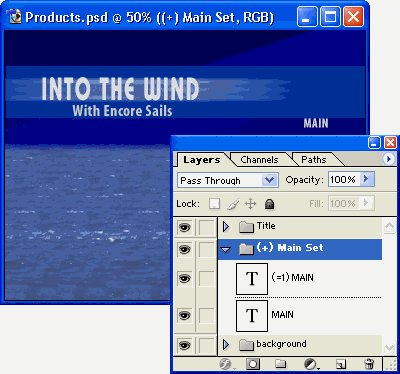Click the add layer mask icon

[x=253, y=364]
